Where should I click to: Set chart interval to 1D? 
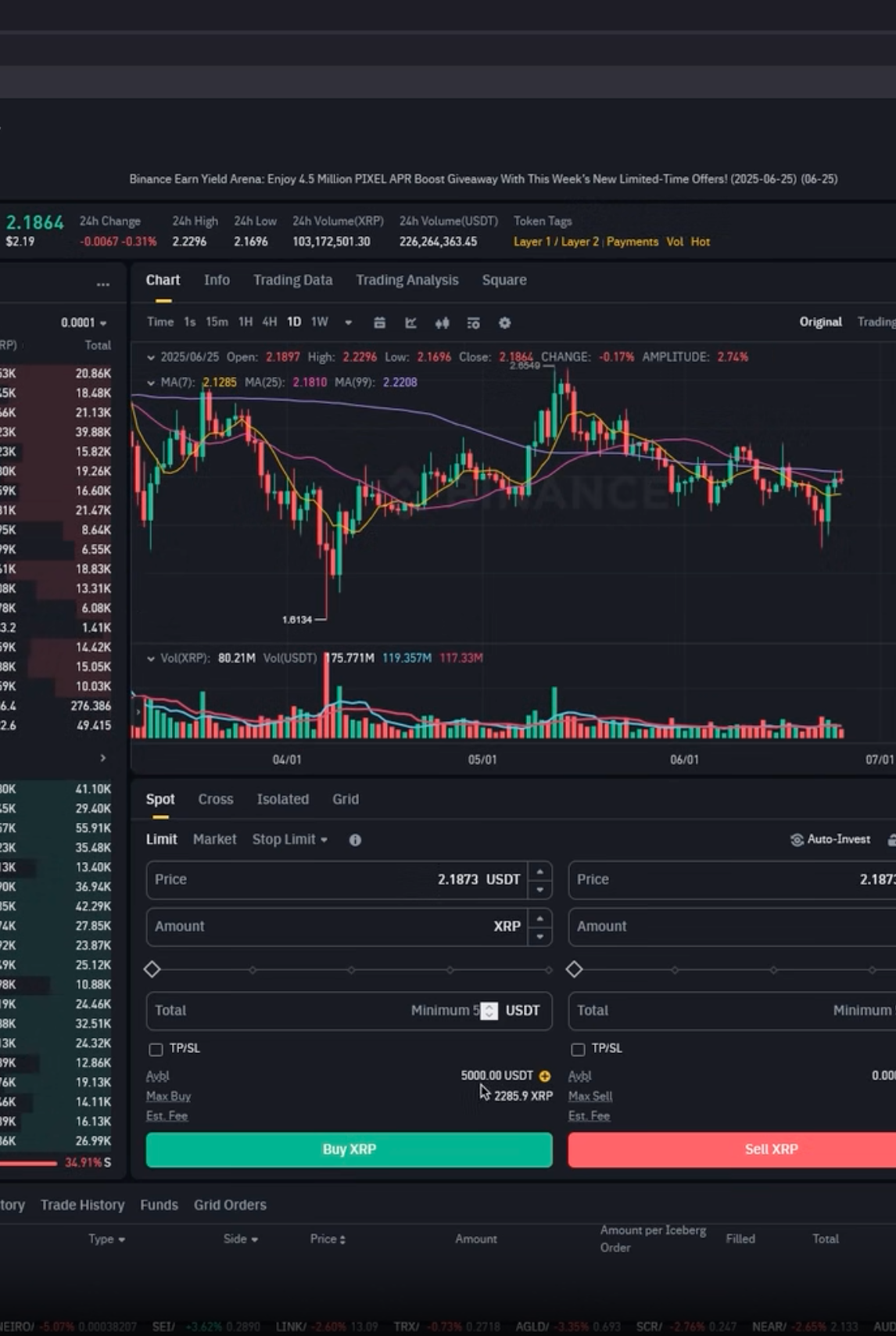pyautogui.click(x=294, y=322)
